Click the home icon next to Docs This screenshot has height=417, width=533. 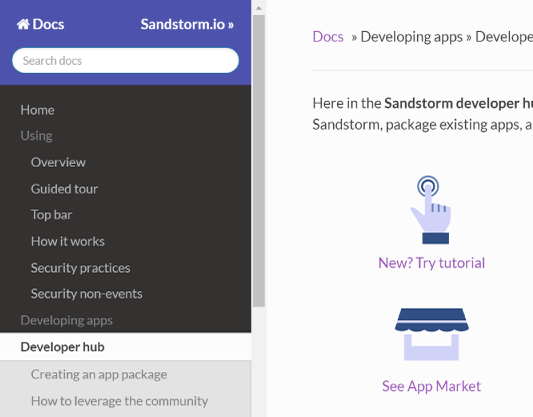(23, 24)
